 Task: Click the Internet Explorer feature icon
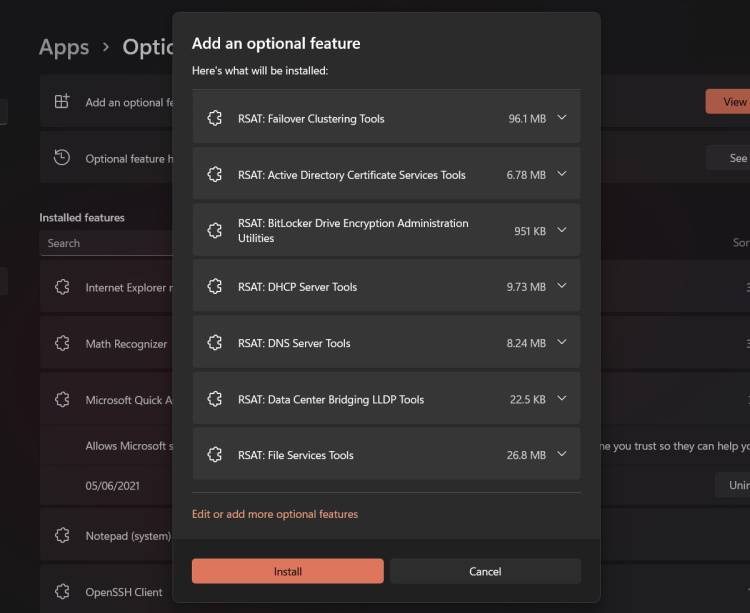click(62, 287)
